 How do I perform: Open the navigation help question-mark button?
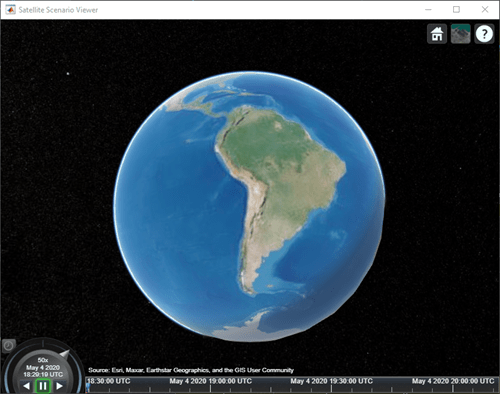coord(484,34)
